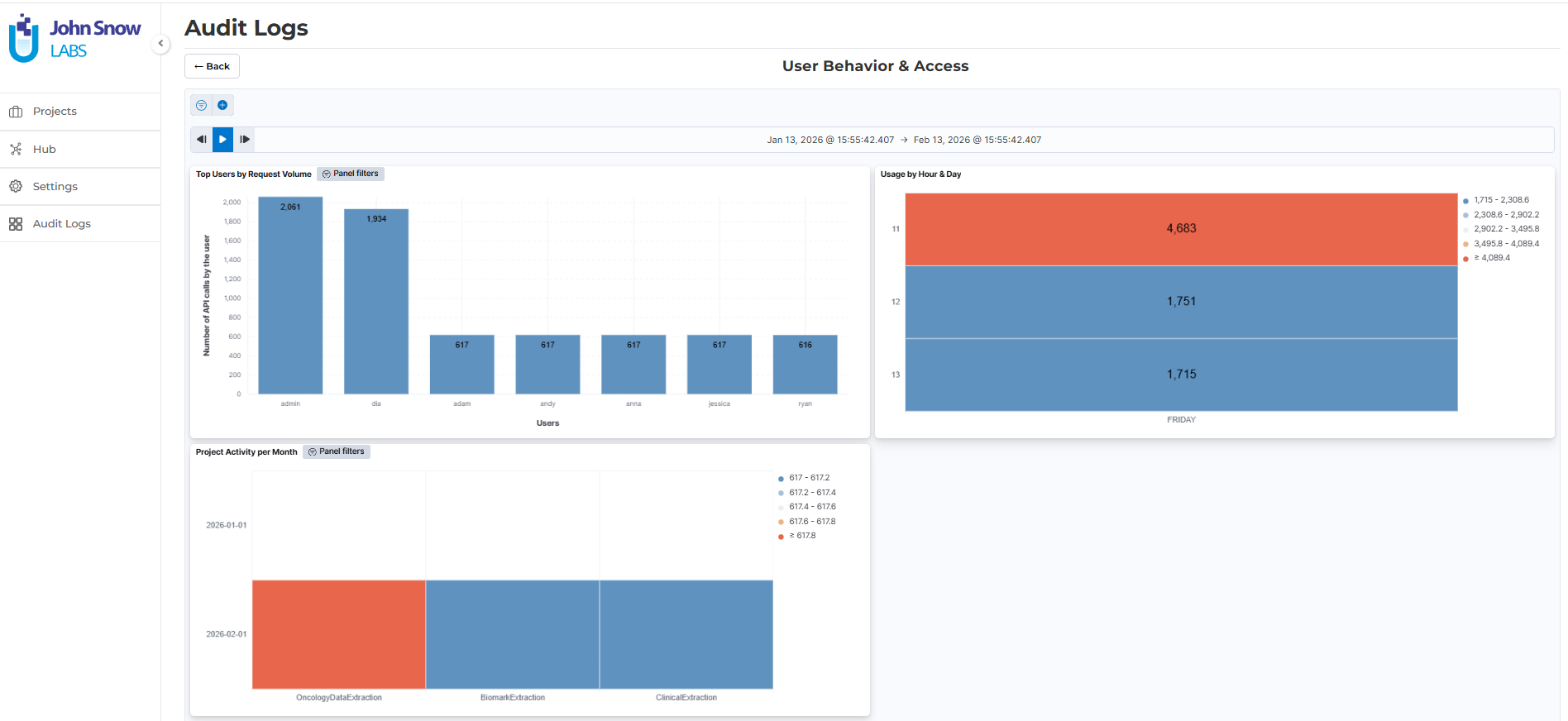Click the Audit Logs grid icon

click(x=16, y=224)
